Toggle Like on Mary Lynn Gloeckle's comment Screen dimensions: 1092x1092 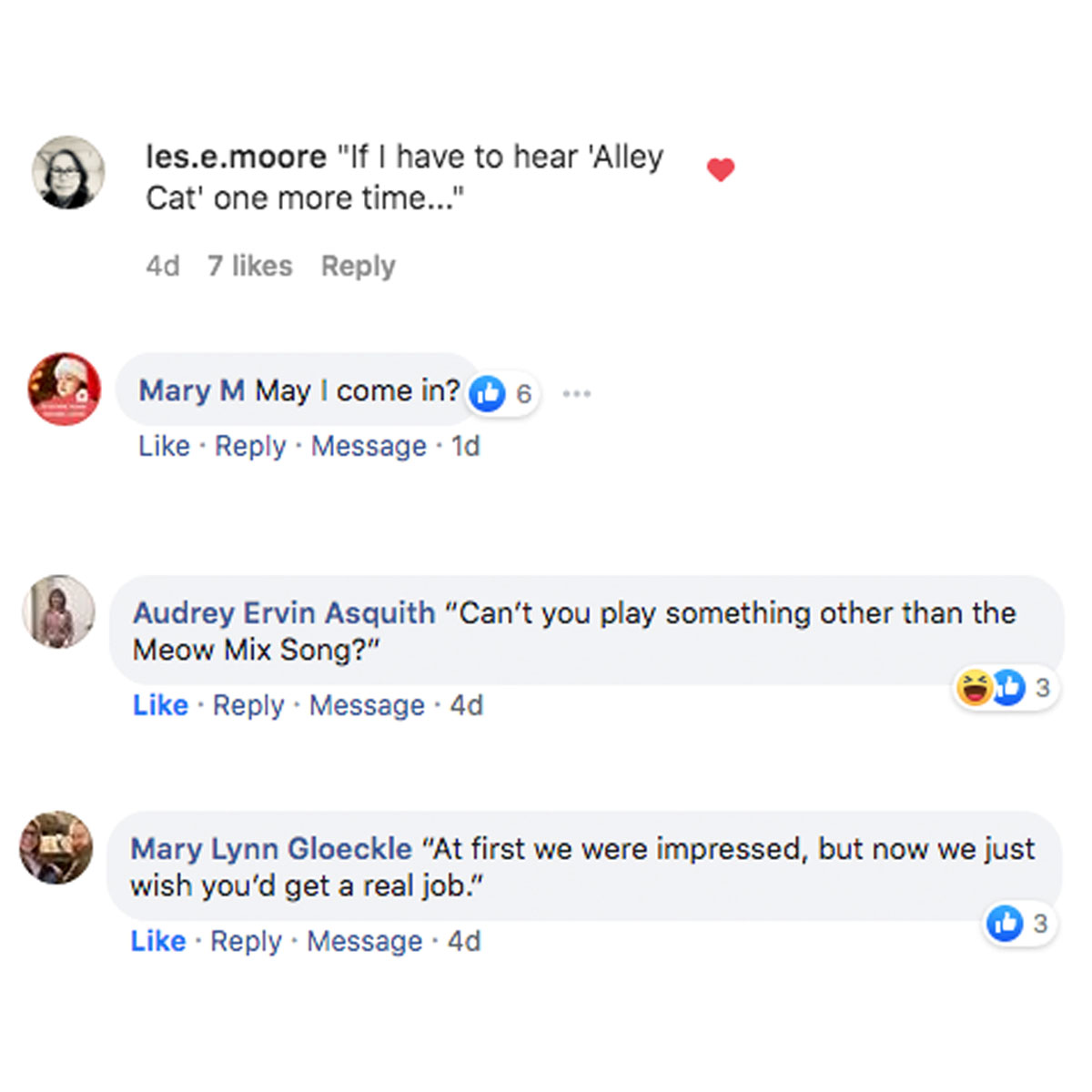[x=158, y=941]
